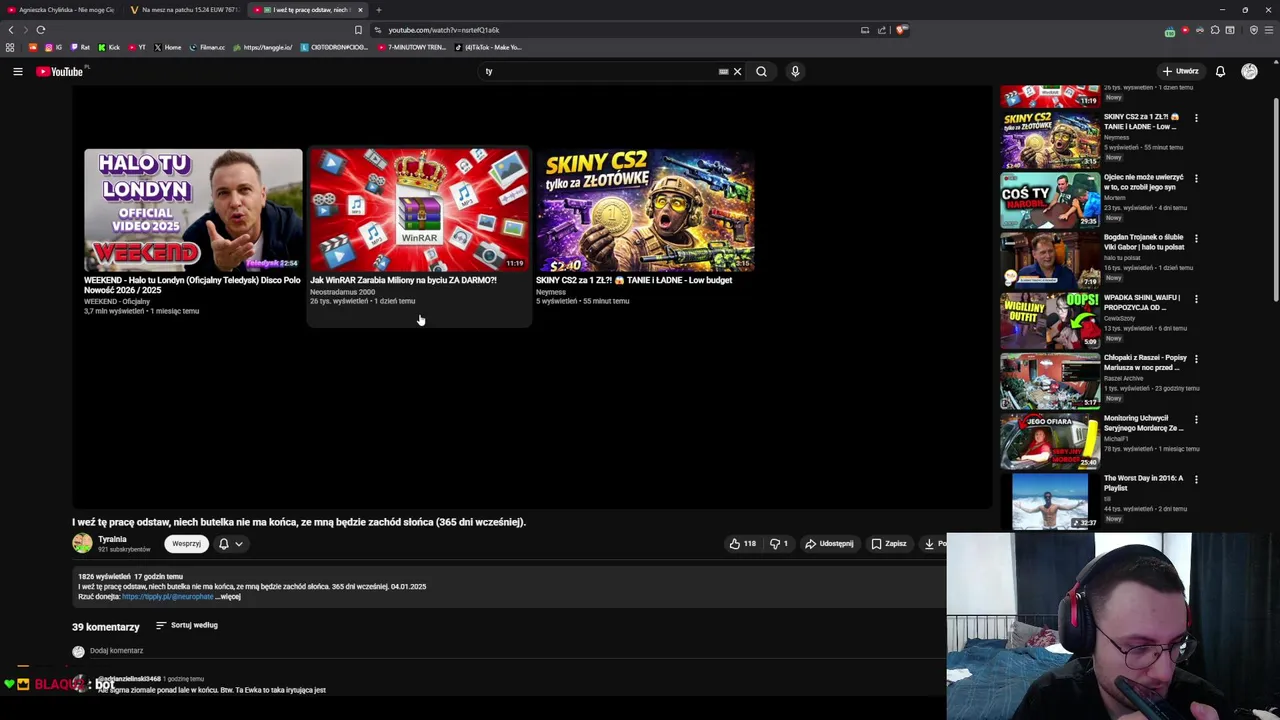
Task: Open on-screen keyboard icon in search box
Action: 723,71
